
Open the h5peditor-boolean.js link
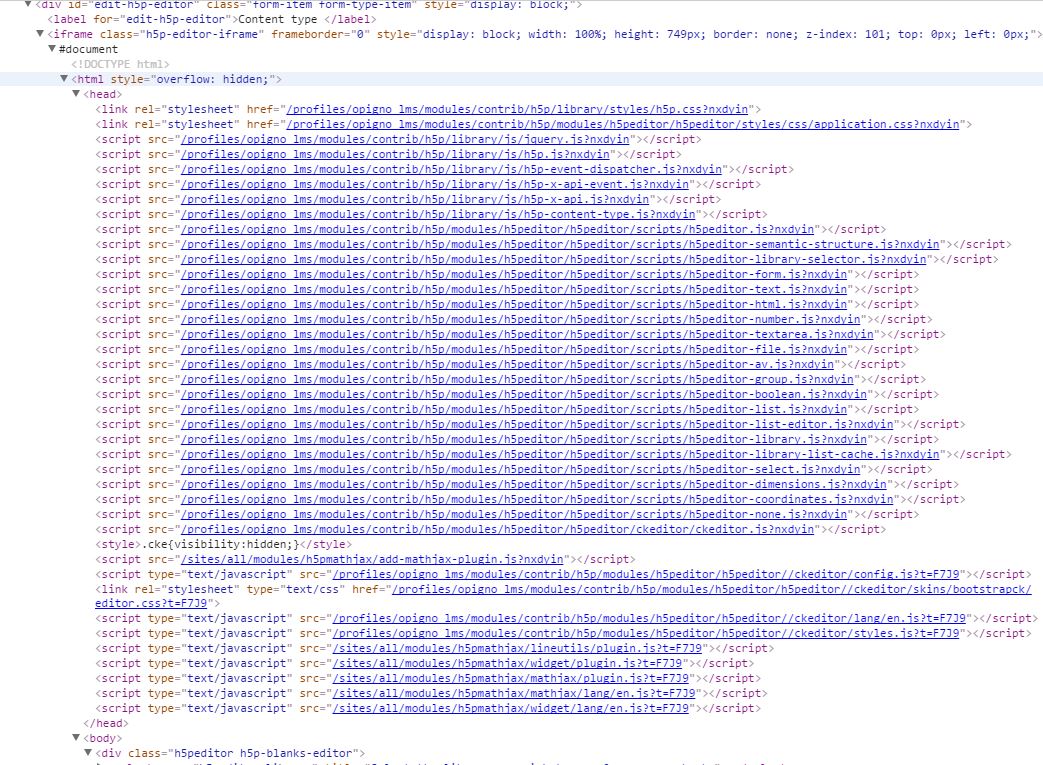tap(524, 394)
